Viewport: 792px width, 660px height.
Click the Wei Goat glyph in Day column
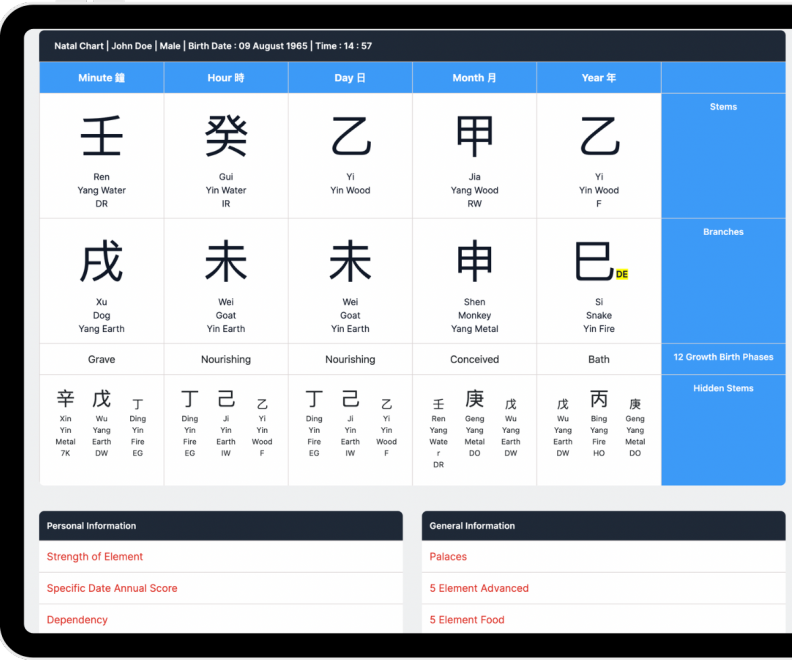pos(350,262)
